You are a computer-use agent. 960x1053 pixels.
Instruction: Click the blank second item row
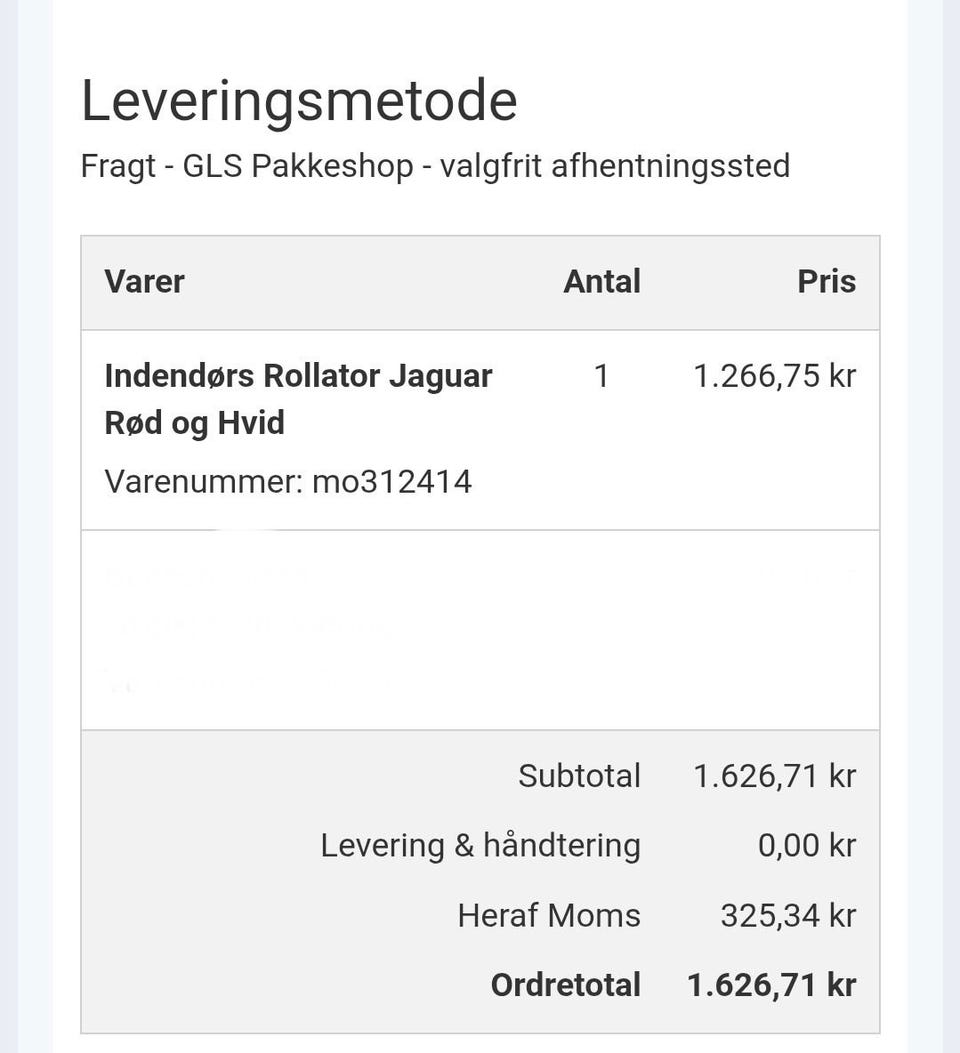(x=480, y=630)
